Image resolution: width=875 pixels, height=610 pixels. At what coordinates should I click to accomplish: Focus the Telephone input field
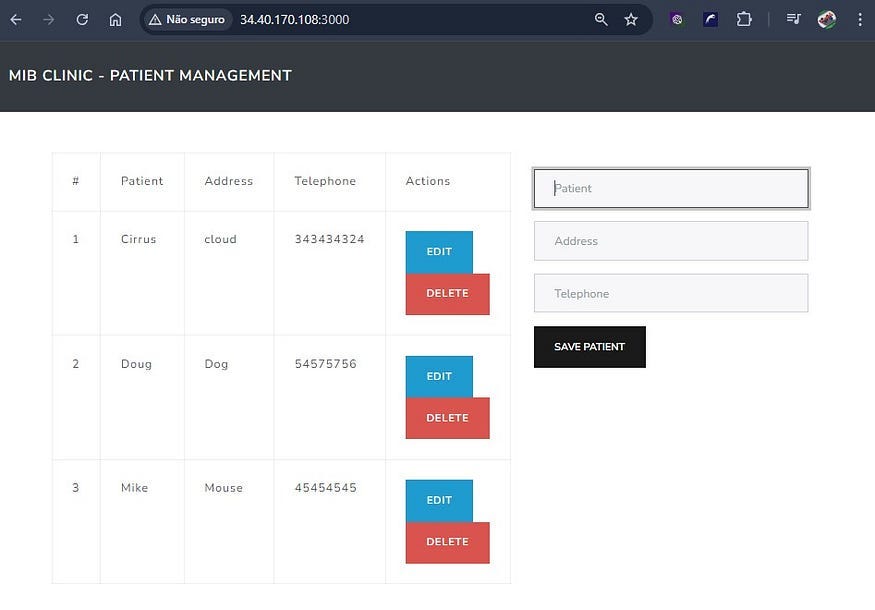click(x=671, y=294)
